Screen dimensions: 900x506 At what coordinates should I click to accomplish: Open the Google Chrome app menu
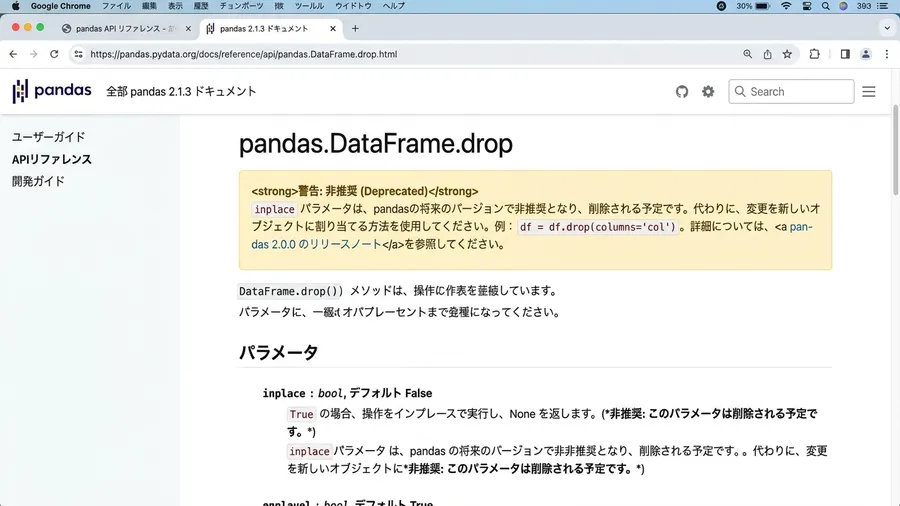60,6
